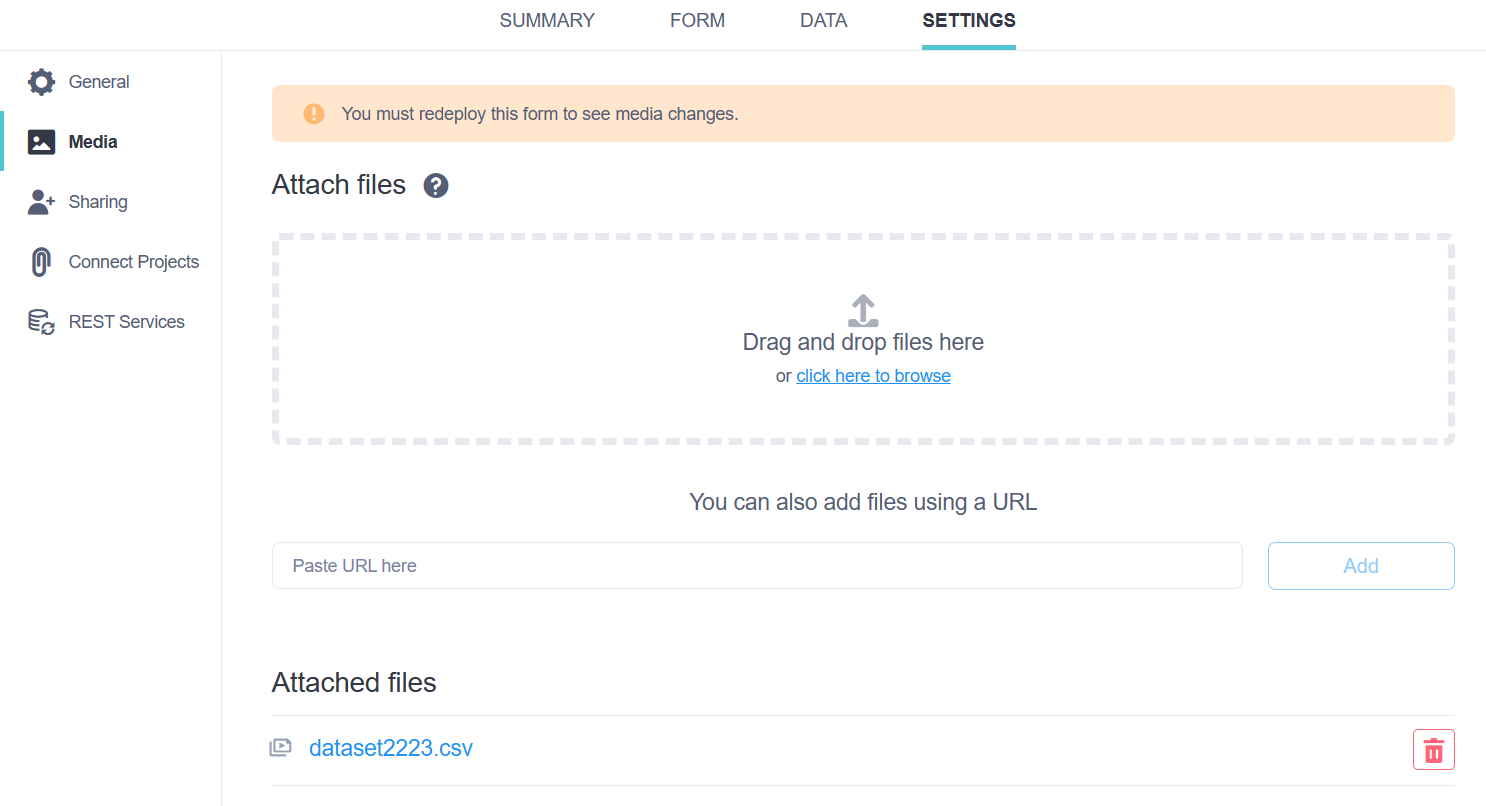The image size is (1486, 806).
Task: Click the General gear icon
Action: pyautogui.click(x=41, y=82)
